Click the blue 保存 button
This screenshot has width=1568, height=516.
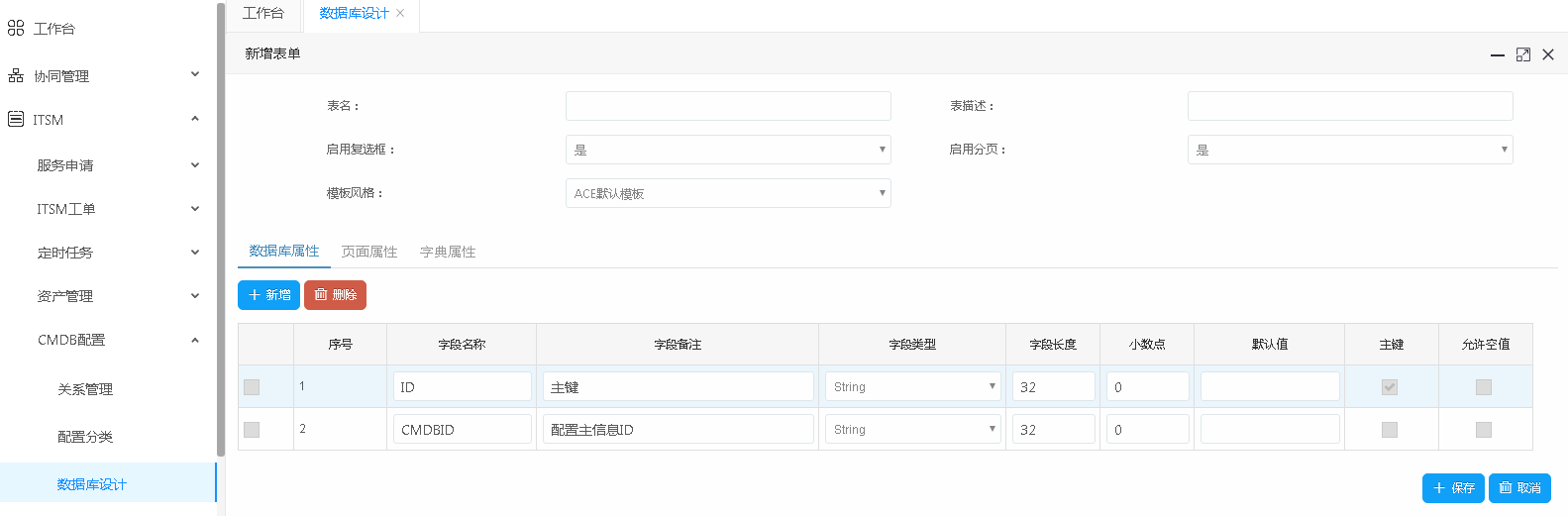1453,488
